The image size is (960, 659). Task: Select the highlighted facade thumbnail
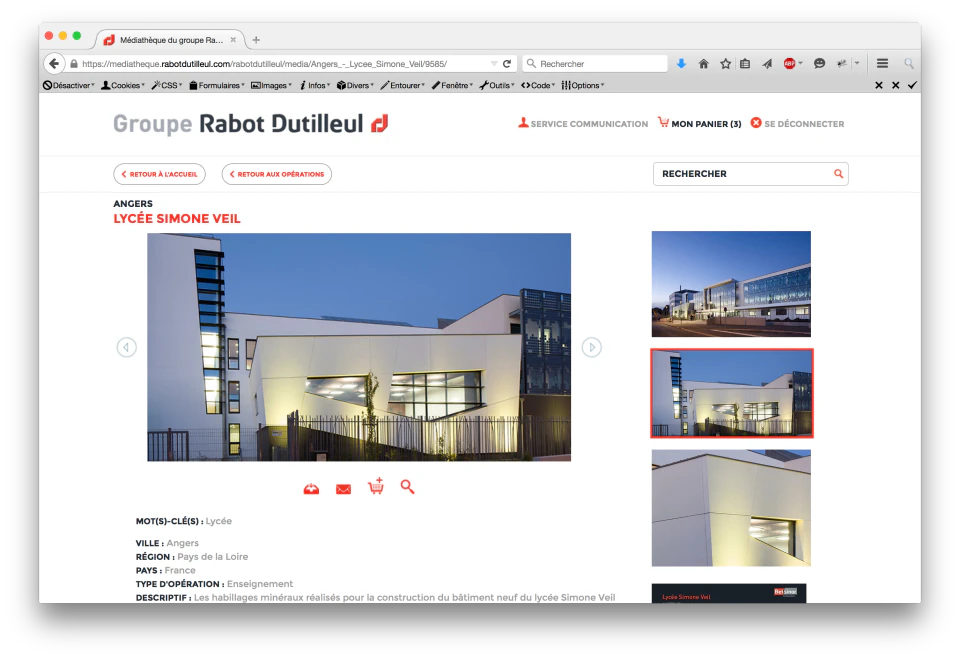click(731, 393)
